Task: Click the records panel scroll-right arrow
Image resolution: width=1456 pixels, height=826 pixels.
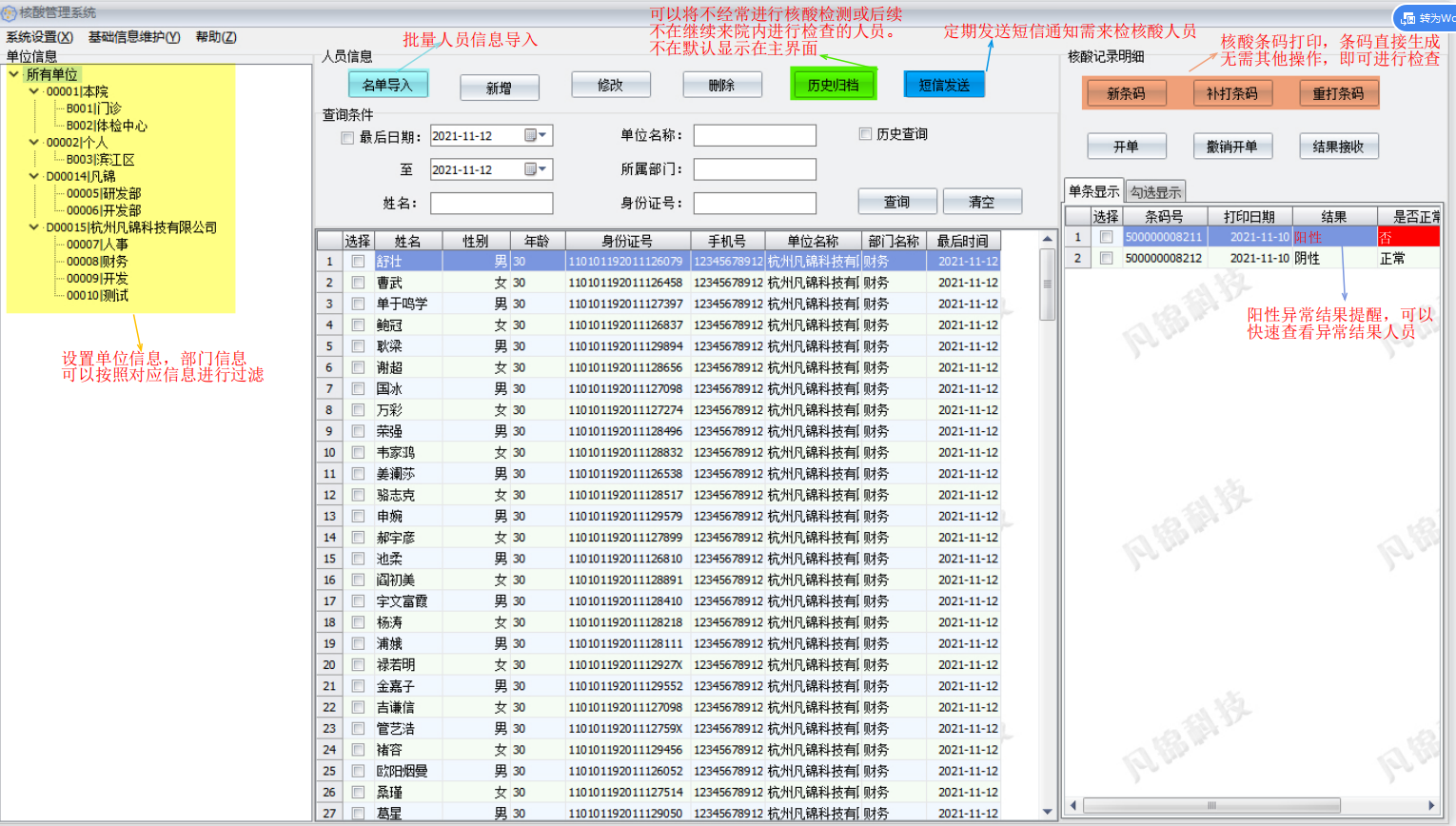Action: pos(1431,805)
